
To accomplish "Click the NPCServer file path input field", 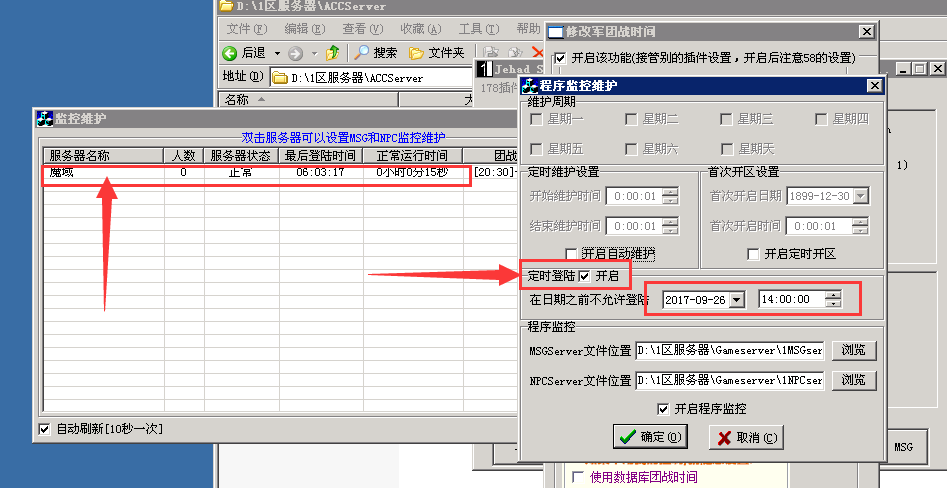I will coord(730,381).
